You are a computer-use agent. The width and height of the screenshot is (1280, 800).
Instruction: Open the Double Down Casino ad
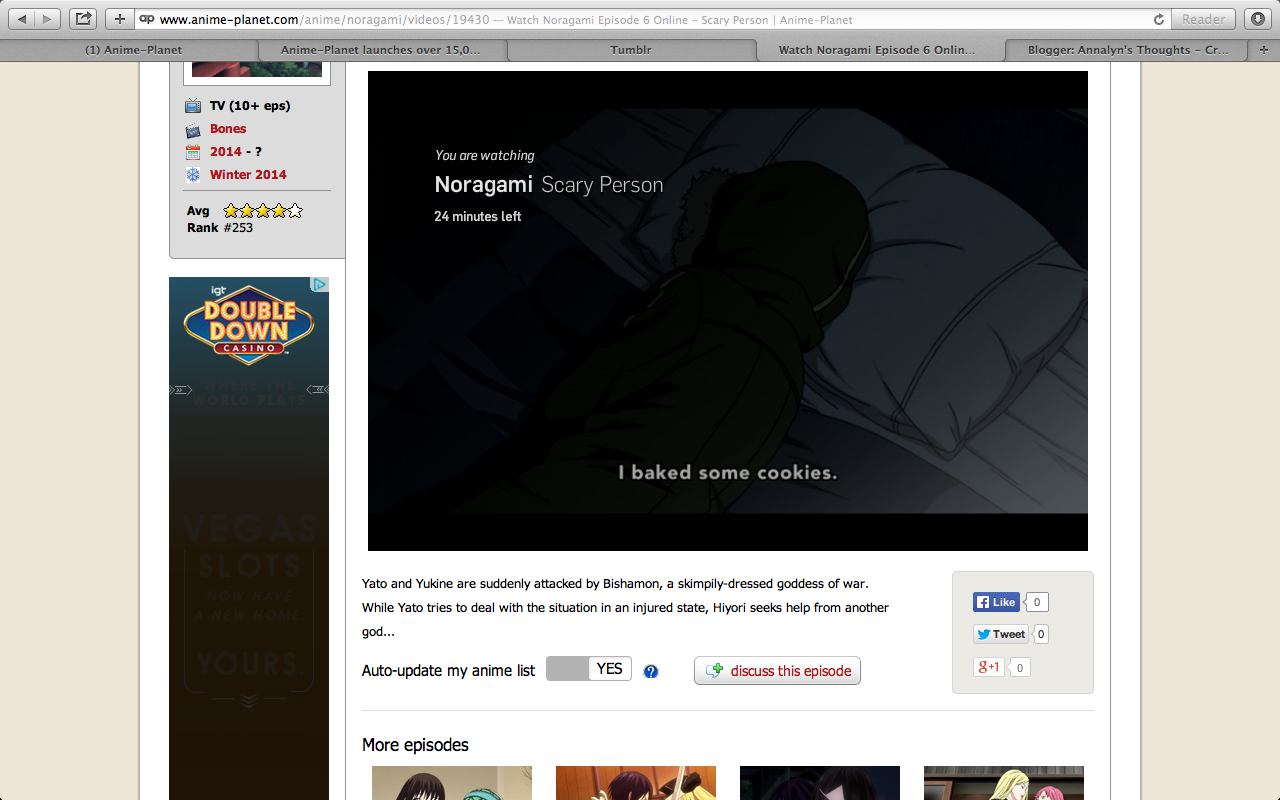tap(249, 538)
